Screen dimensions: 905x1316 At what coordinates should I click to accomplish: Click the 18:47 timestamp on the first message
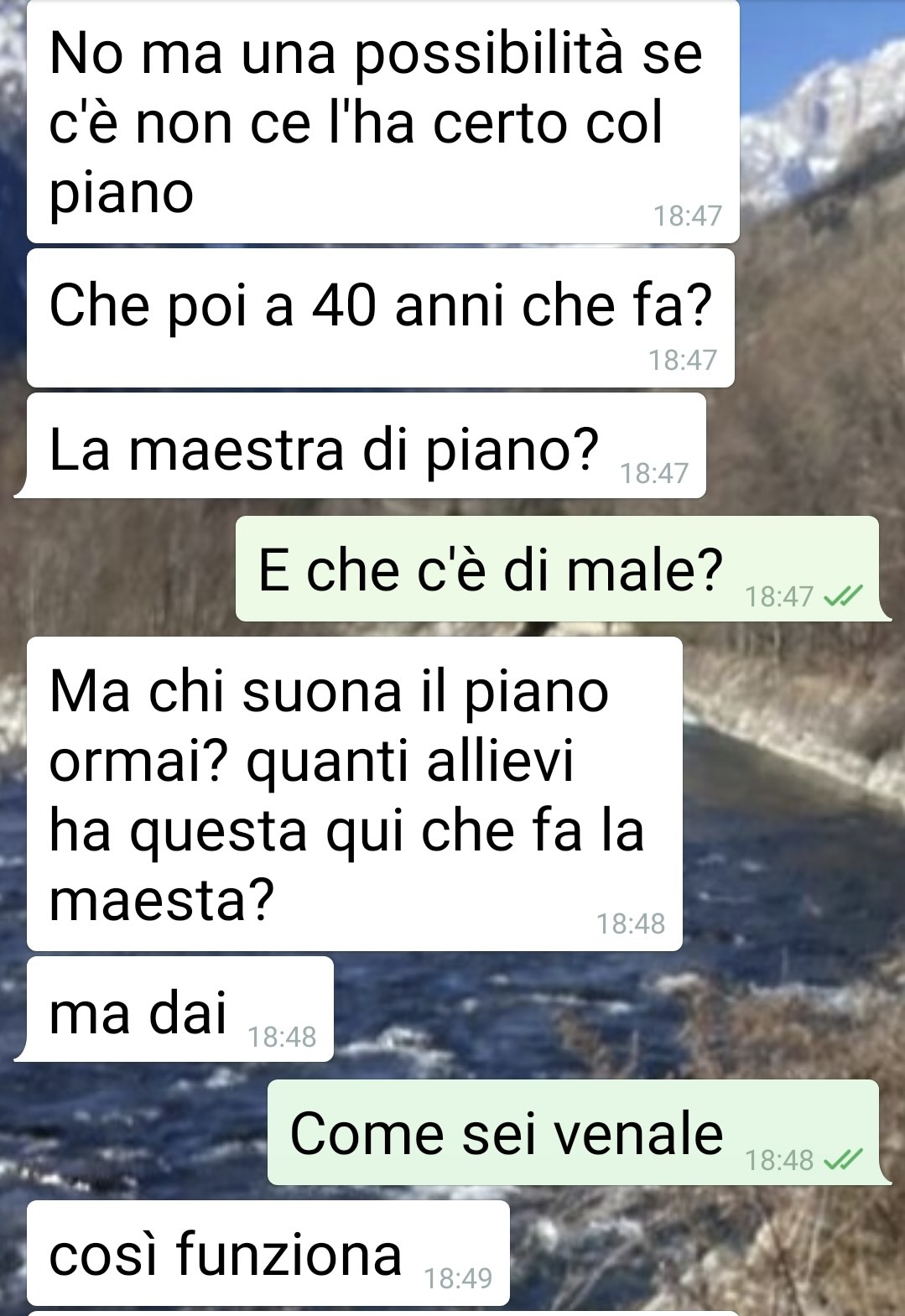coord(688,216)
